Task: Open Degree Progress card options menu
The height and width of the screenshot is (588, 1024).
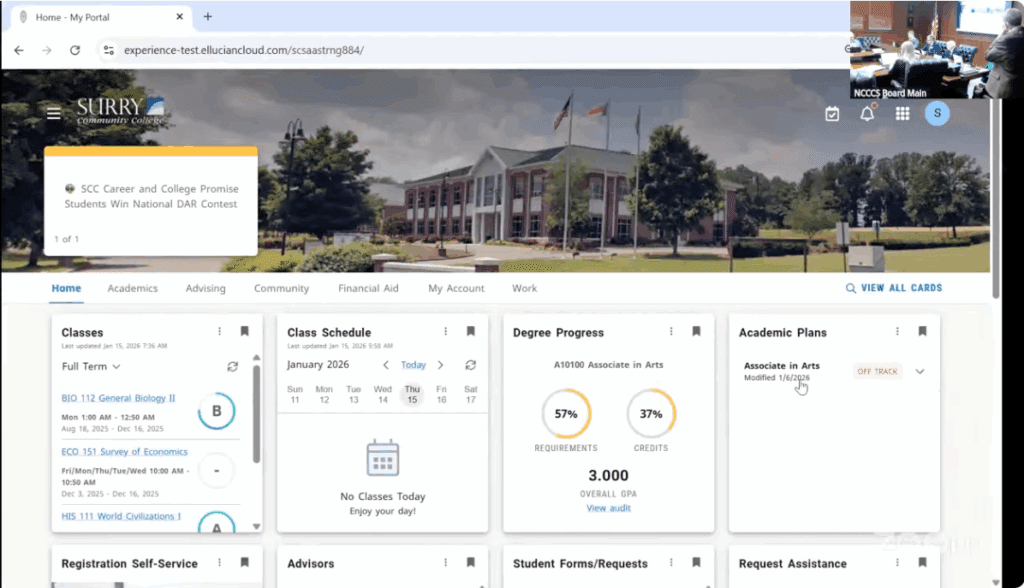Action: [671, 332]
